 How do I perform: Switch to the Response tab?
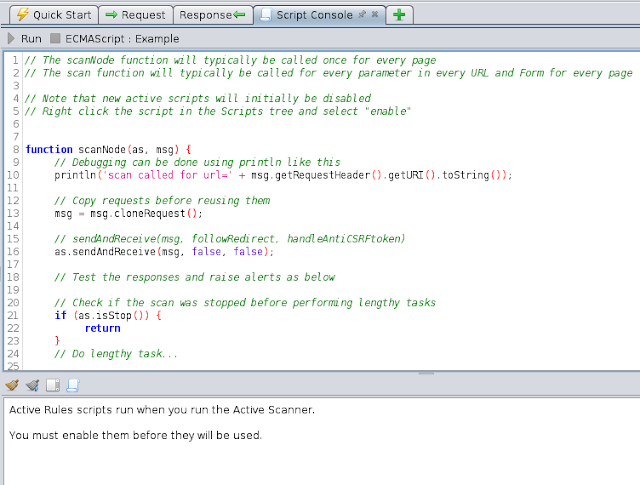pos(212,15)
